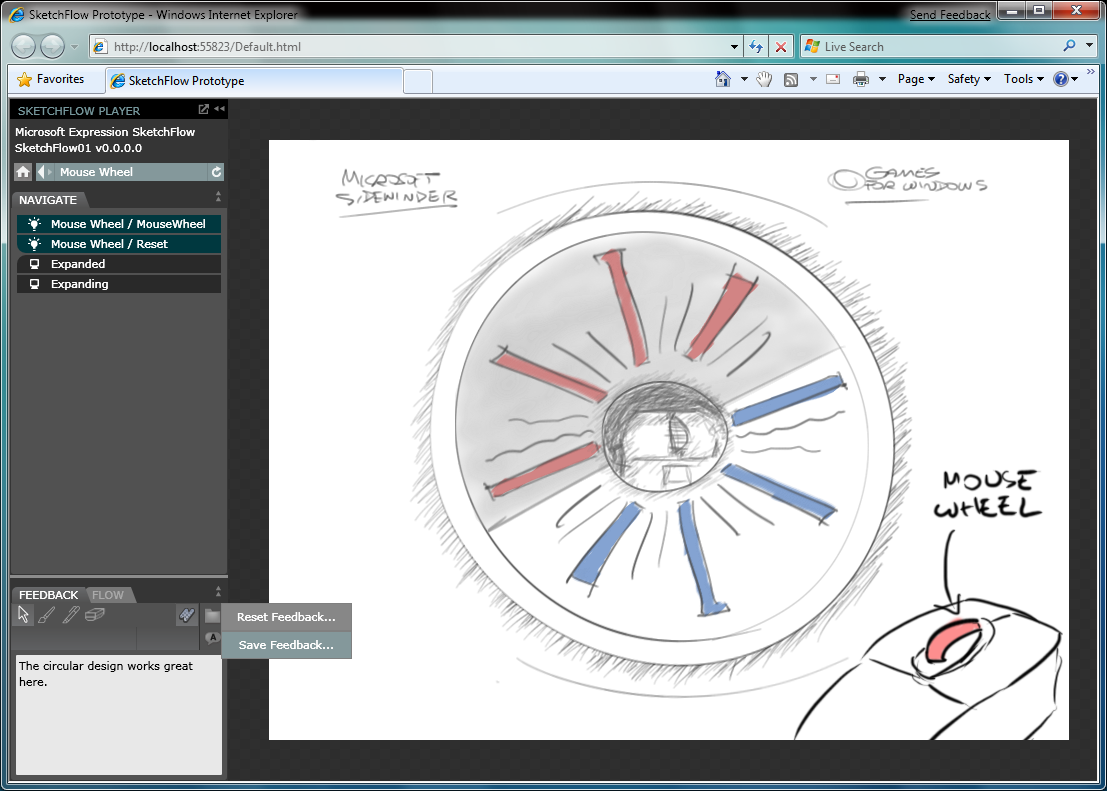The image size is (1107, 791).
Task: Open a new blank browser tab
Action: pos(417,81)
